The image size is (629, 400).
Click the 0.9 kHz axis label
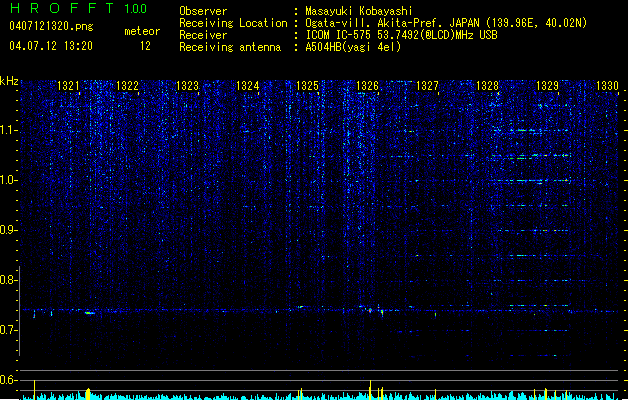click(9, 230)
